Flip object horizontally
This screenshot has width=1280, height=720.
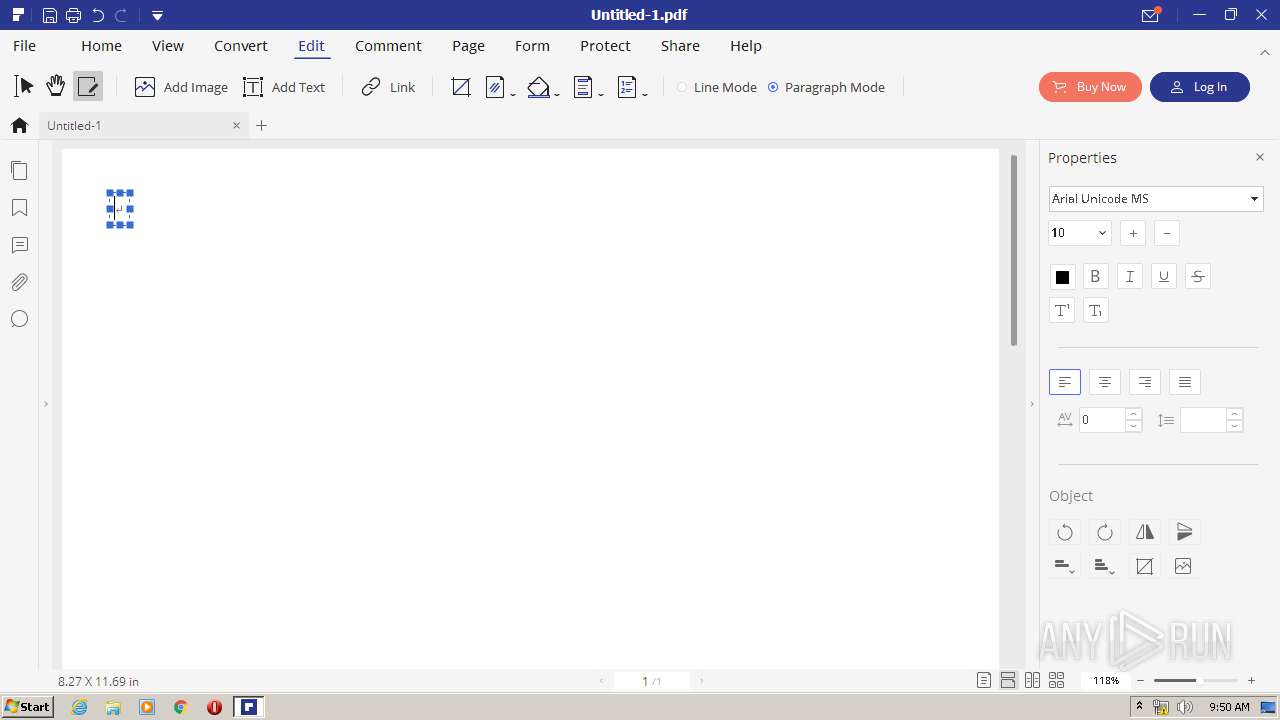pos(1145,532)
